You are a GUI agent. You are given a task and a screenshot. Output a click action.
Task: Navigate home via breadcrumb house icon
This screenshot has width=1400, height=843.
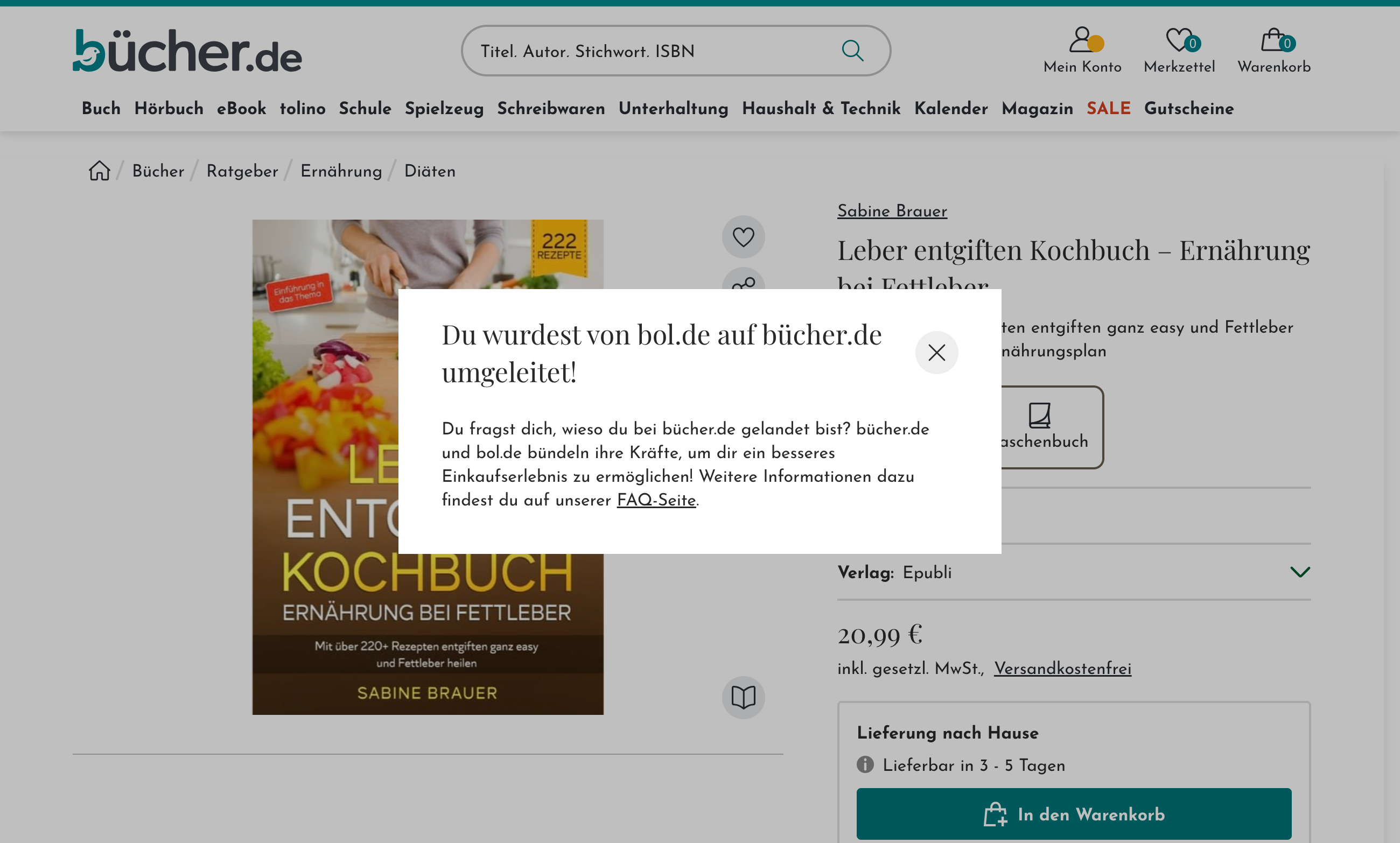tap(99, 171)
